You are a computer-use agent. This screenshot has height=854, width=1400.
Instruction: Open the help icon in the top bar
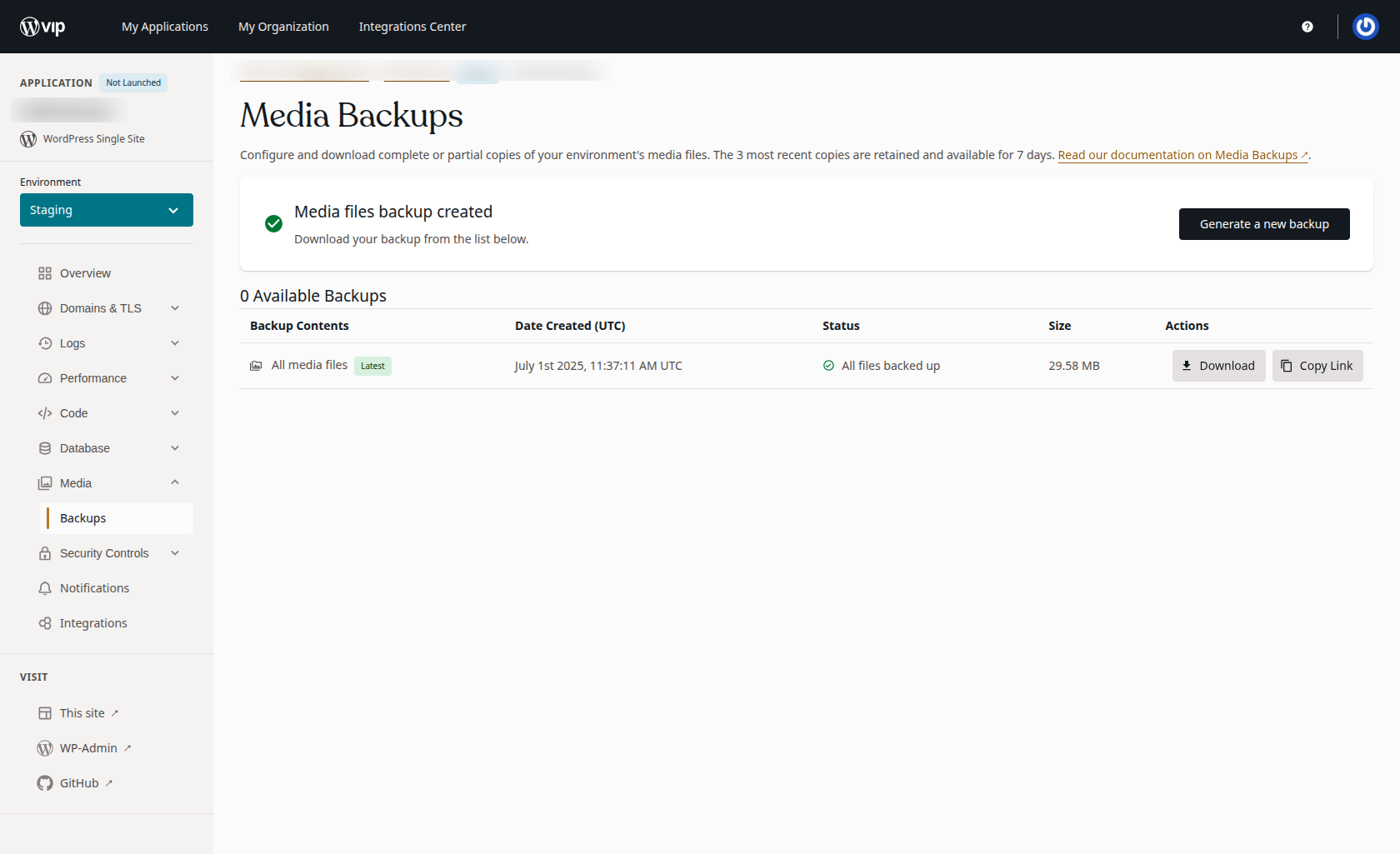tap(1307, 26)
